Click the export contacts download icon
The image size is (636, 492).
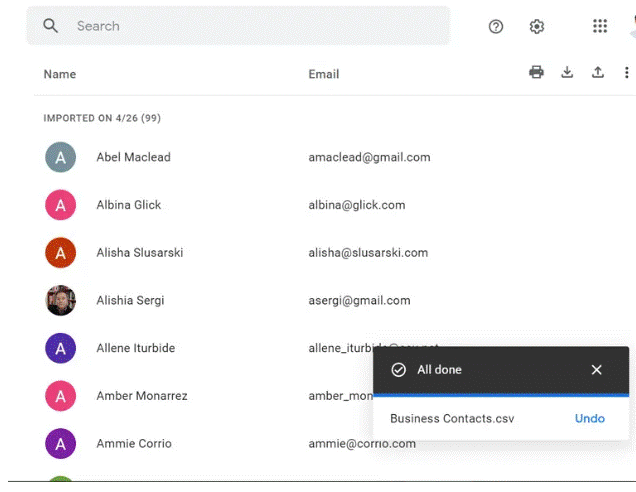567,72
